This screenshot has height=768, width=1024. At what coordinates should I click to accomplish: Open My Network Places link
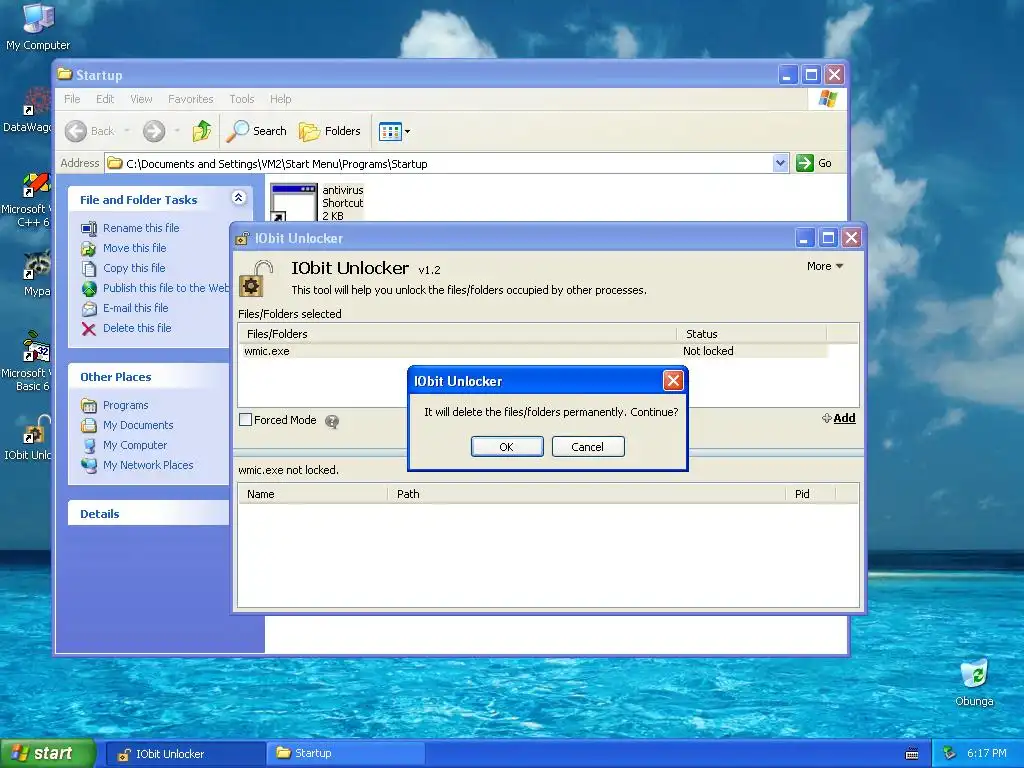point(137,465)
